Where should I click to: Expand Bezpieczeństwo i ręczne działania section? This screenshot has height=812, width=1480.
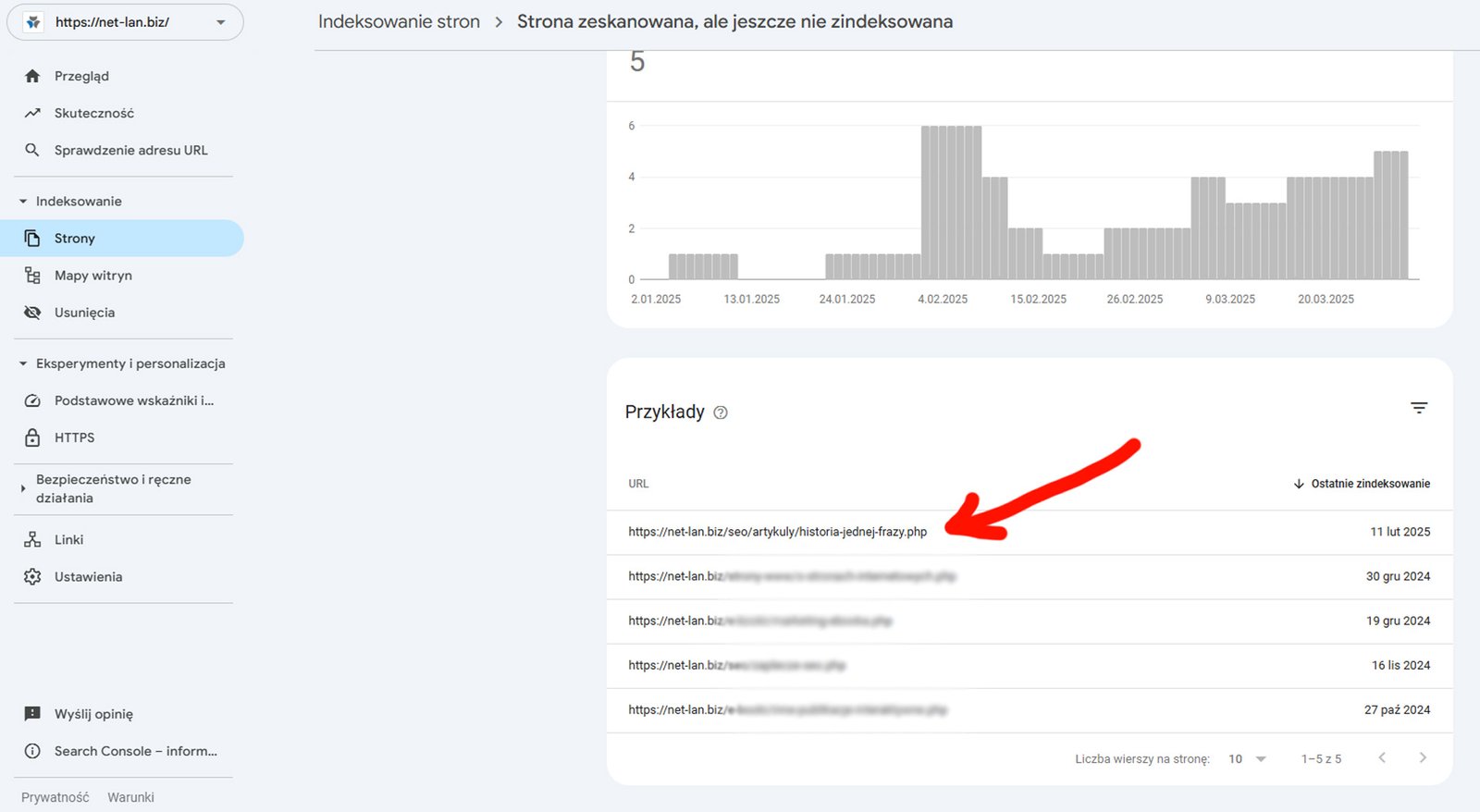pos(23,488)
